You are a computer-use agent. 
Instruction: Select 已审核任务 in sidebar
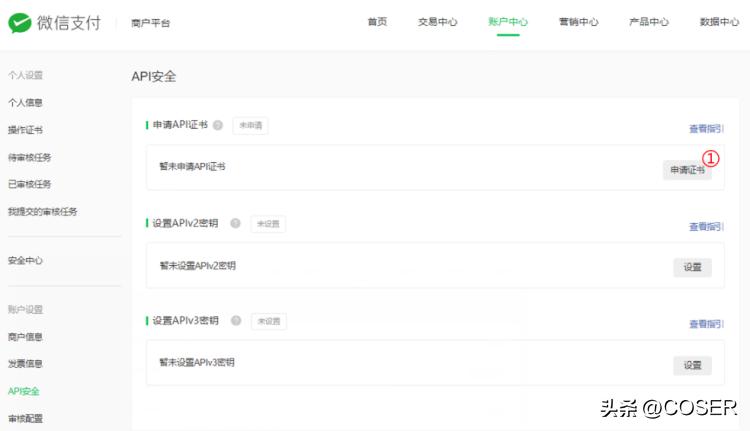tap(30, 184)
